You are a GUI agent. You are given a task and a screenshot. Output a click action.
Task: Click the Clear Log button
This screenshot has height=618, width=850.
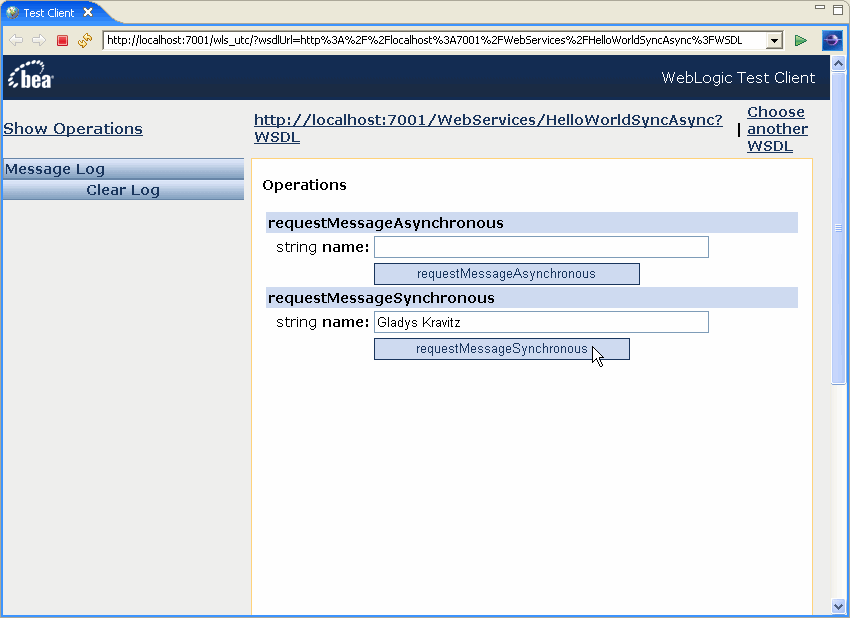[123, 190]
